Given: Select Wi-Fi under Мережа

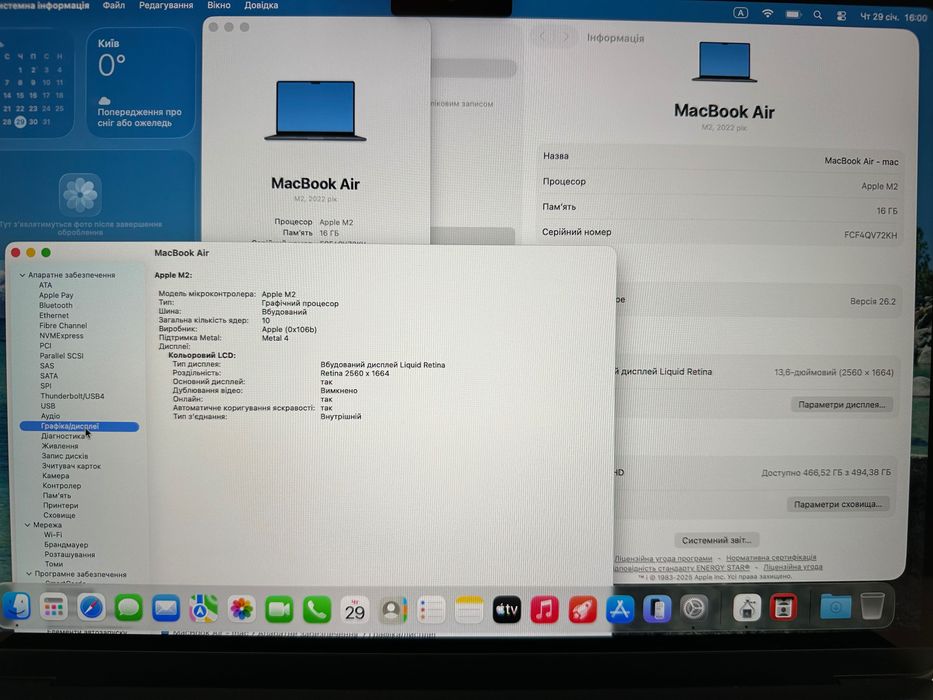Looking at the screenshot, I should click(x=52, y=535).
